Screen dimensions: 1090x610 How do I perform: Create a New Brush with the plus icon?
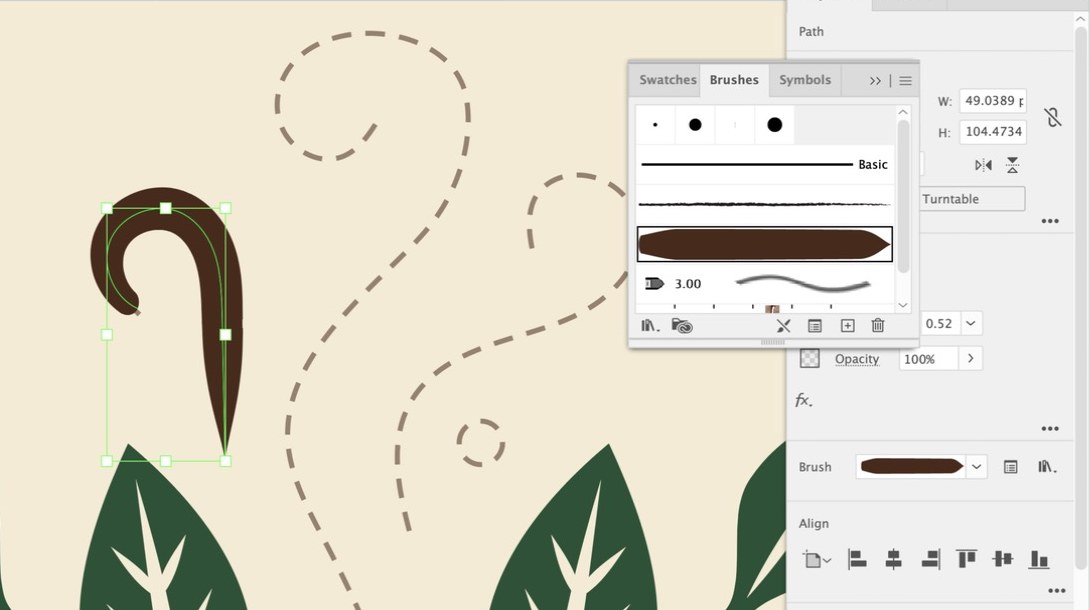(x=847, y=325)
